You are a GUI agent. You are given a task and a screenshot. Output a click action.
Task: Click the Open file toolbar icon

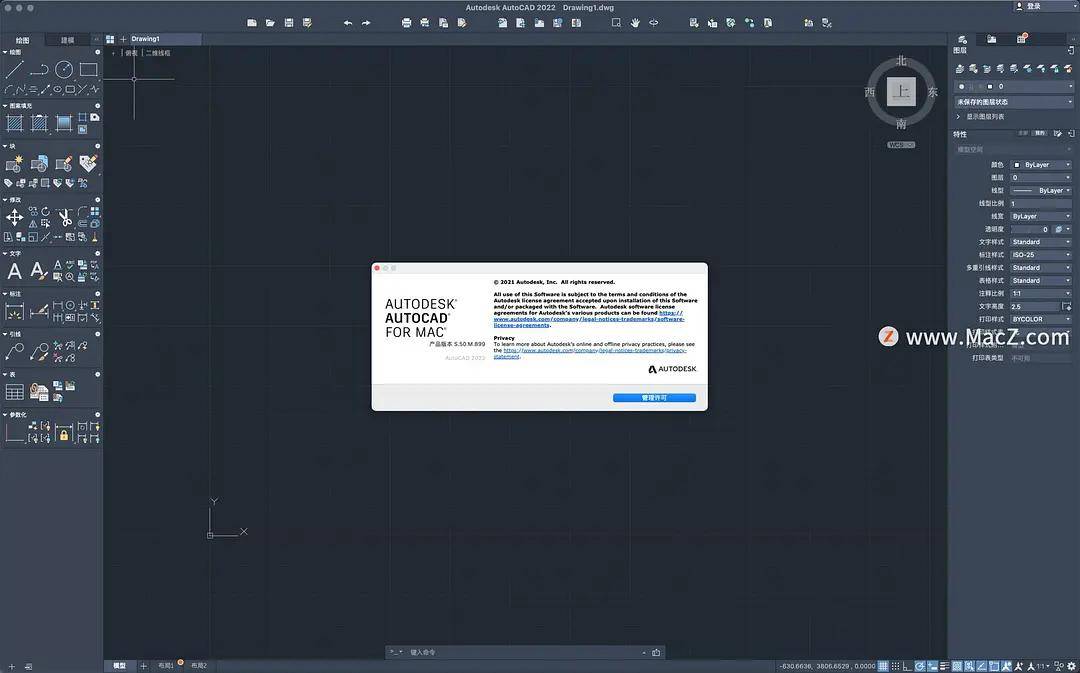271,23
